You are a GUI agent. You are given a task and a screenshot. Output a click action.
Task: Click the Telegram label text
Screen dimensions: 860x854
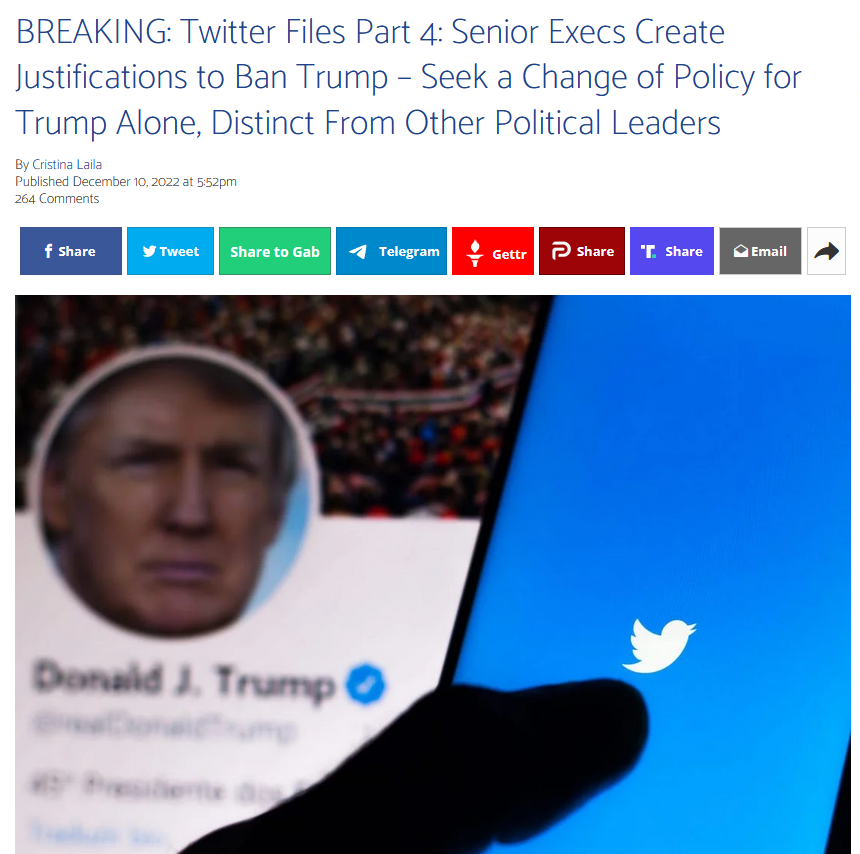coord(409,251)
